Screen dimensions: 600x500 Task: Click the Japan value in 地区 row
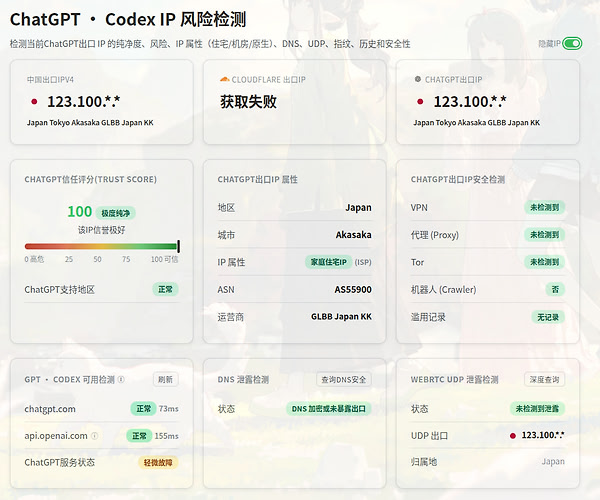[359, 208]
